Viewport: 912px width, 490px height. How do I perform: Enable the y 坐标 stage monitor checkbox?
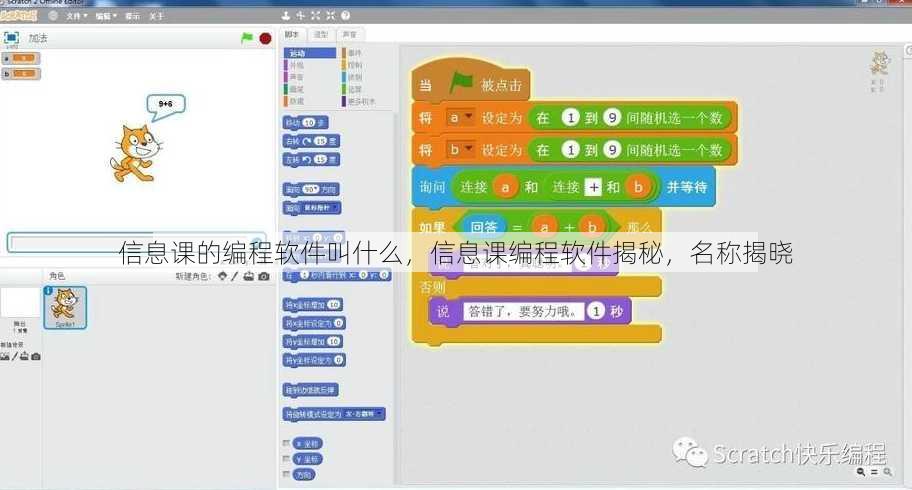286,459
